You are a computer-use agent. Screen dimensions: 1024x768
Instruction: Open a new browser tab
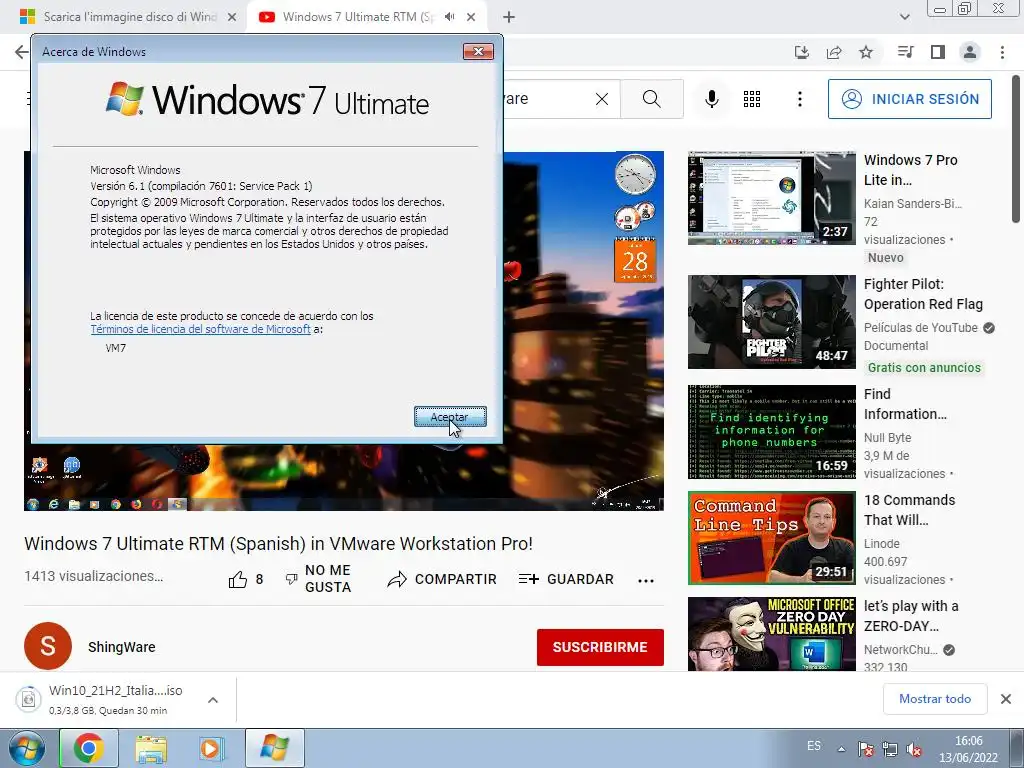pyautogui.click(x=509, y=18)
